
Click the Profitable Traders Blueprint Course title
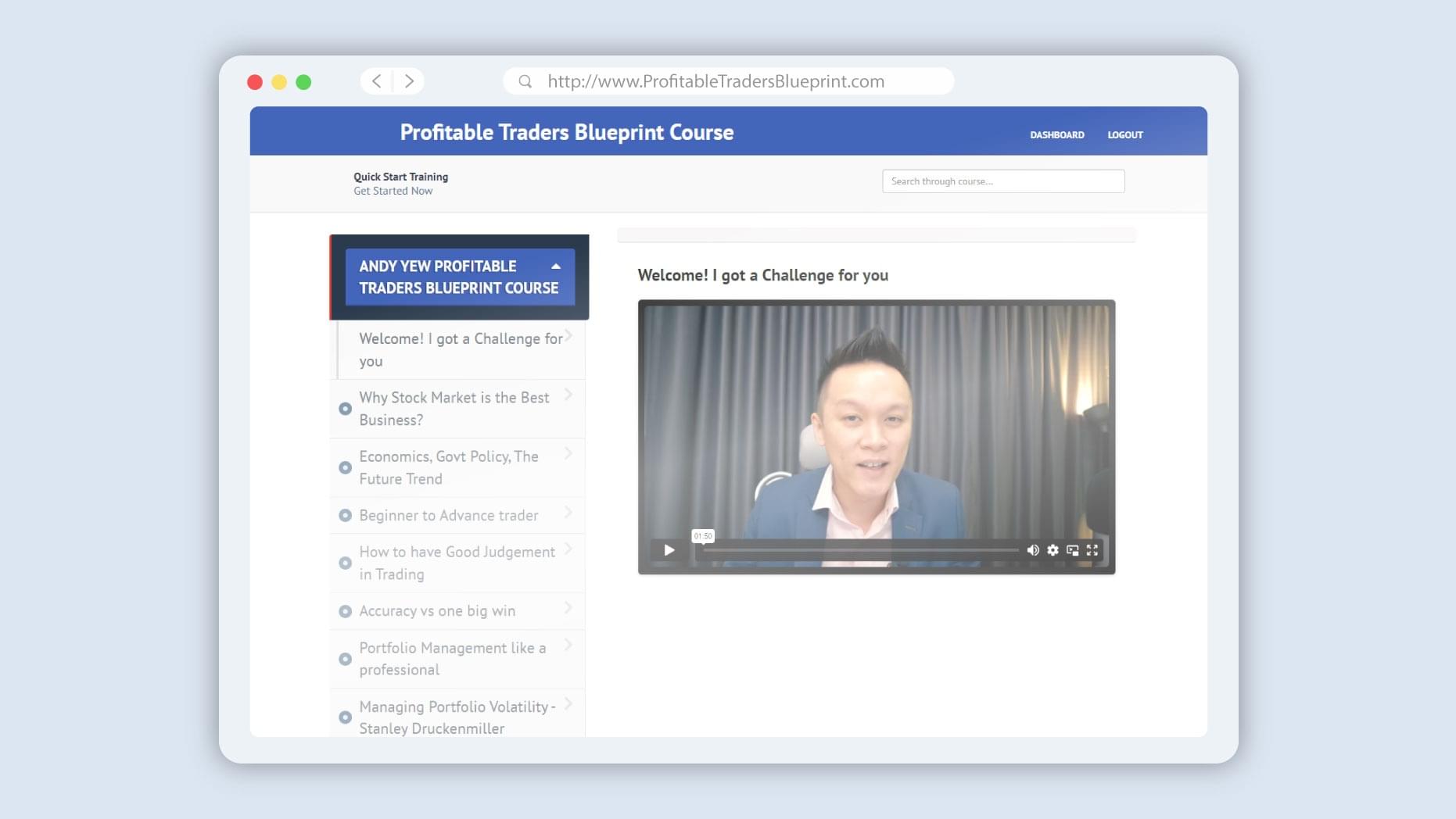coord(566,132)
